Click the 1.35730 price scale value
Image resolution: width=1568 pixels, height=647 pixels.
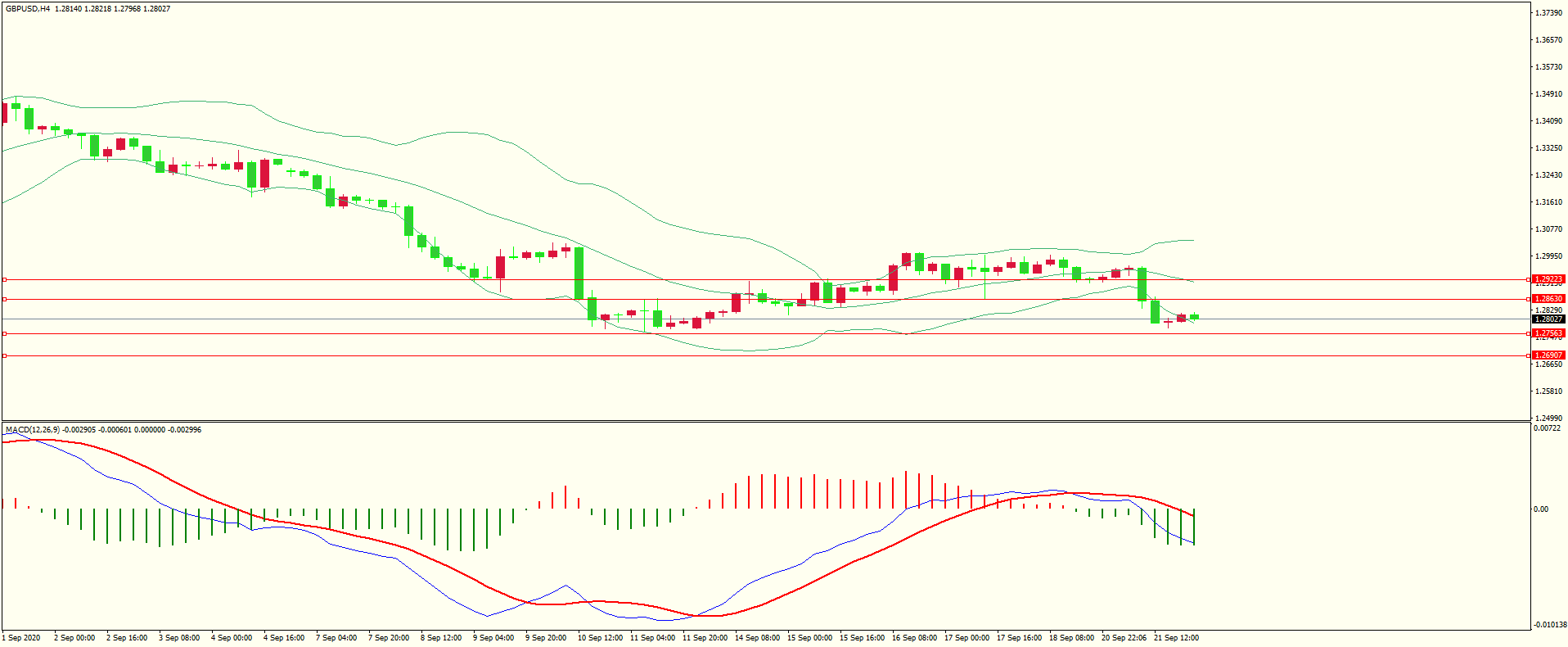click(1548, 67)
